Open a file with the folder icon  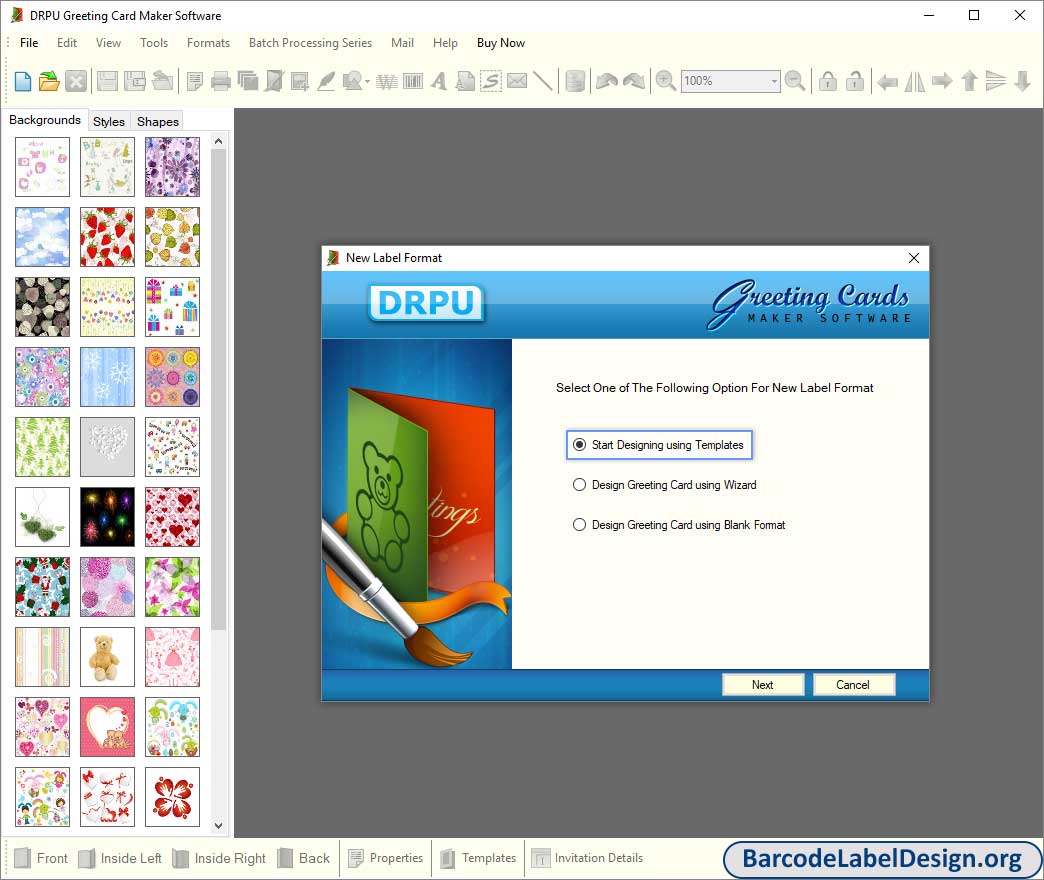click(x=49, y=81)
